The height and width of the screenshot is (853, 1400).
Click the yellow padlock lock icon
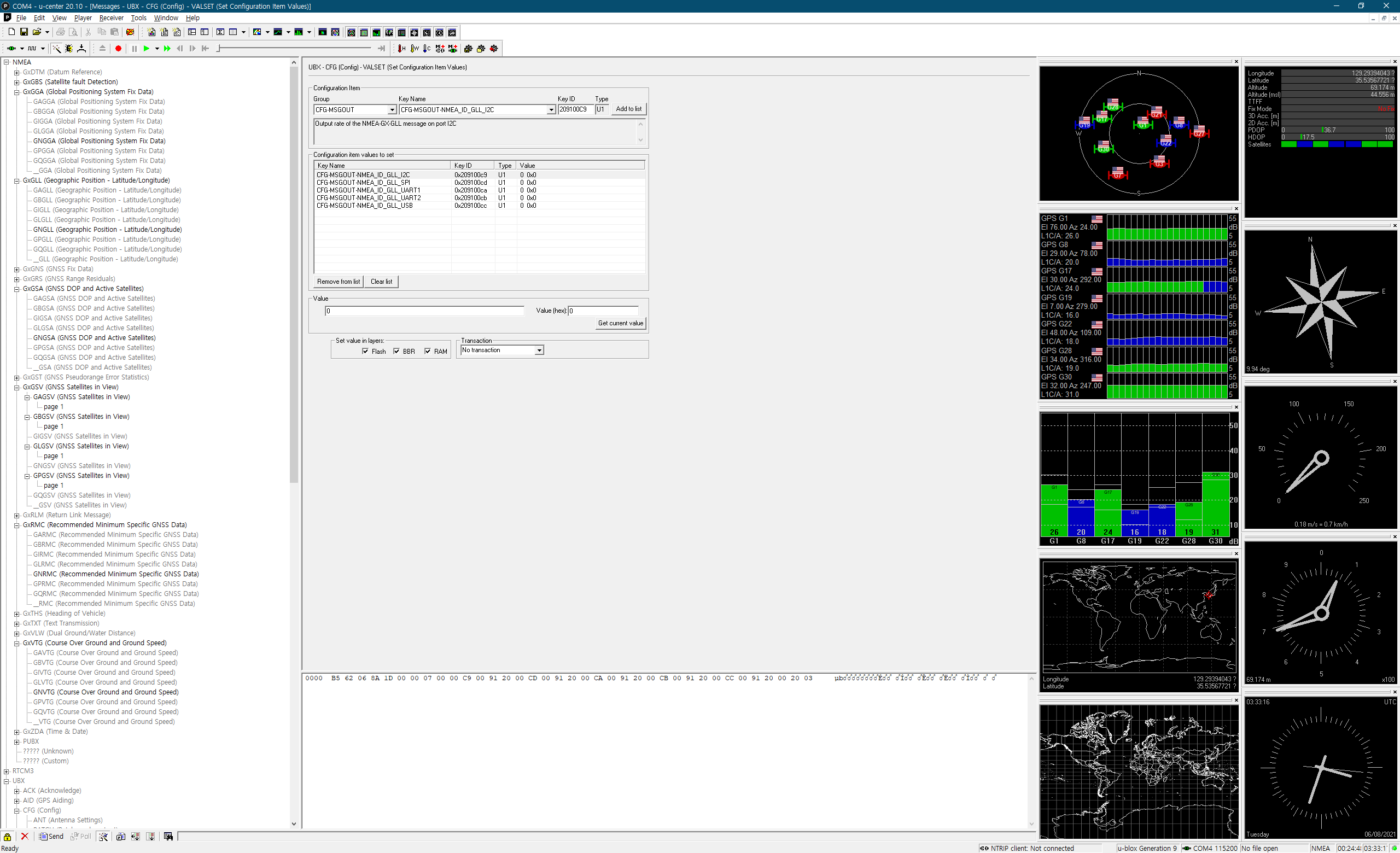[x=8, y=836]
